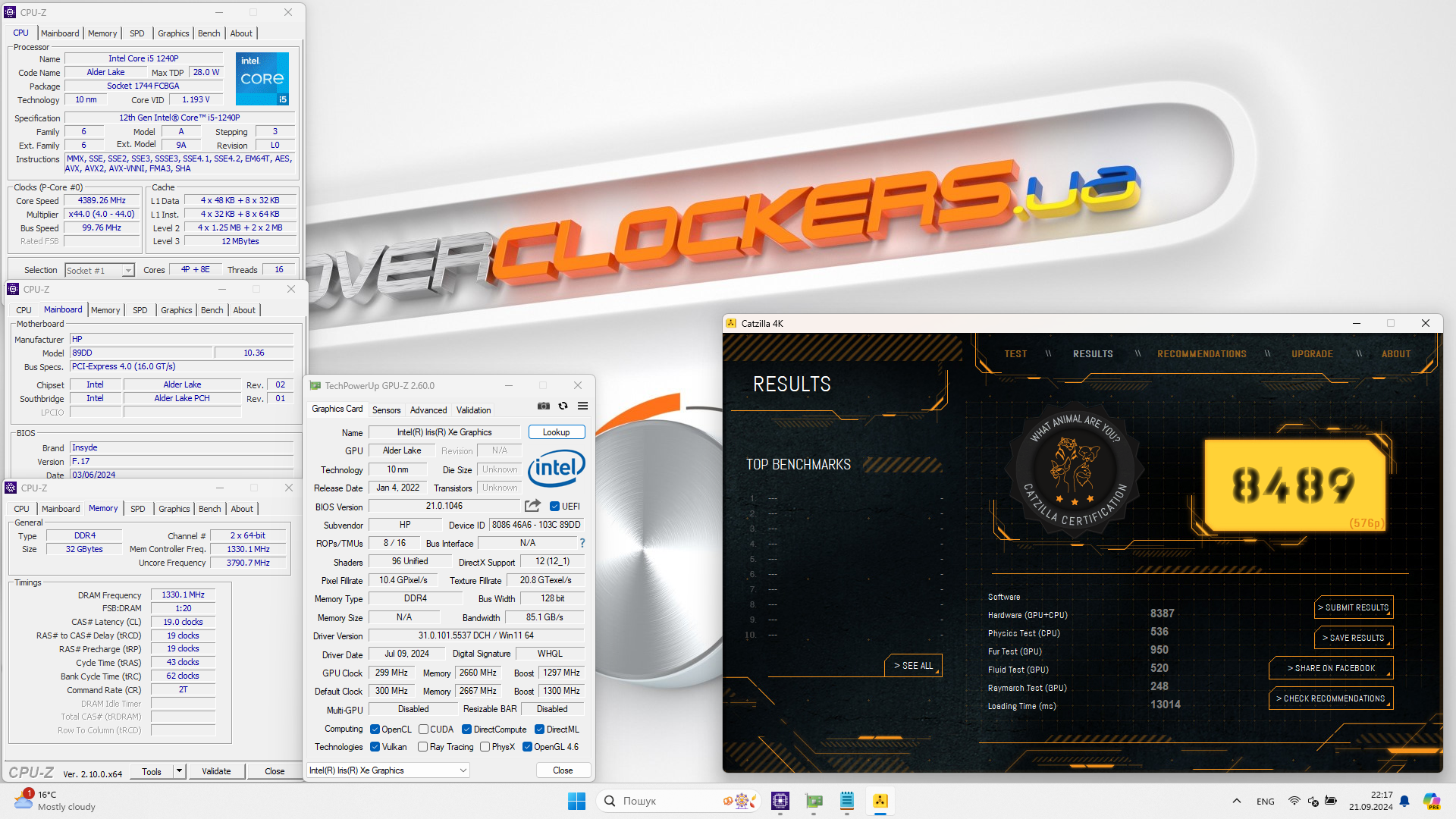Switch to the Advanced tab in GPU-Z
The height and width of the screenshot is (819, 1456).
(x=428, y=410)
